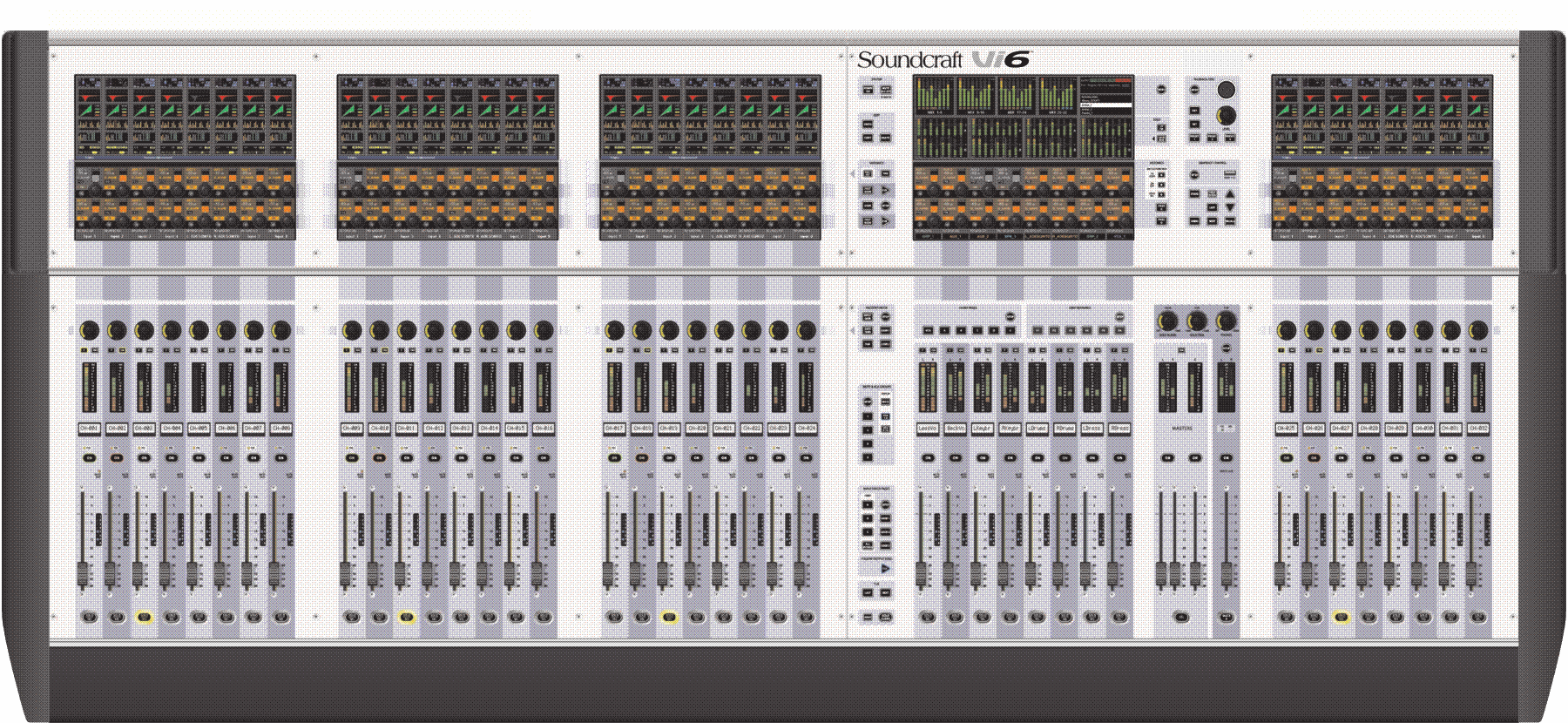The image size is (1568, 723).
Task: Click the CH-020 channel label display
Action: pyautogui.click(x=697, y=429)
